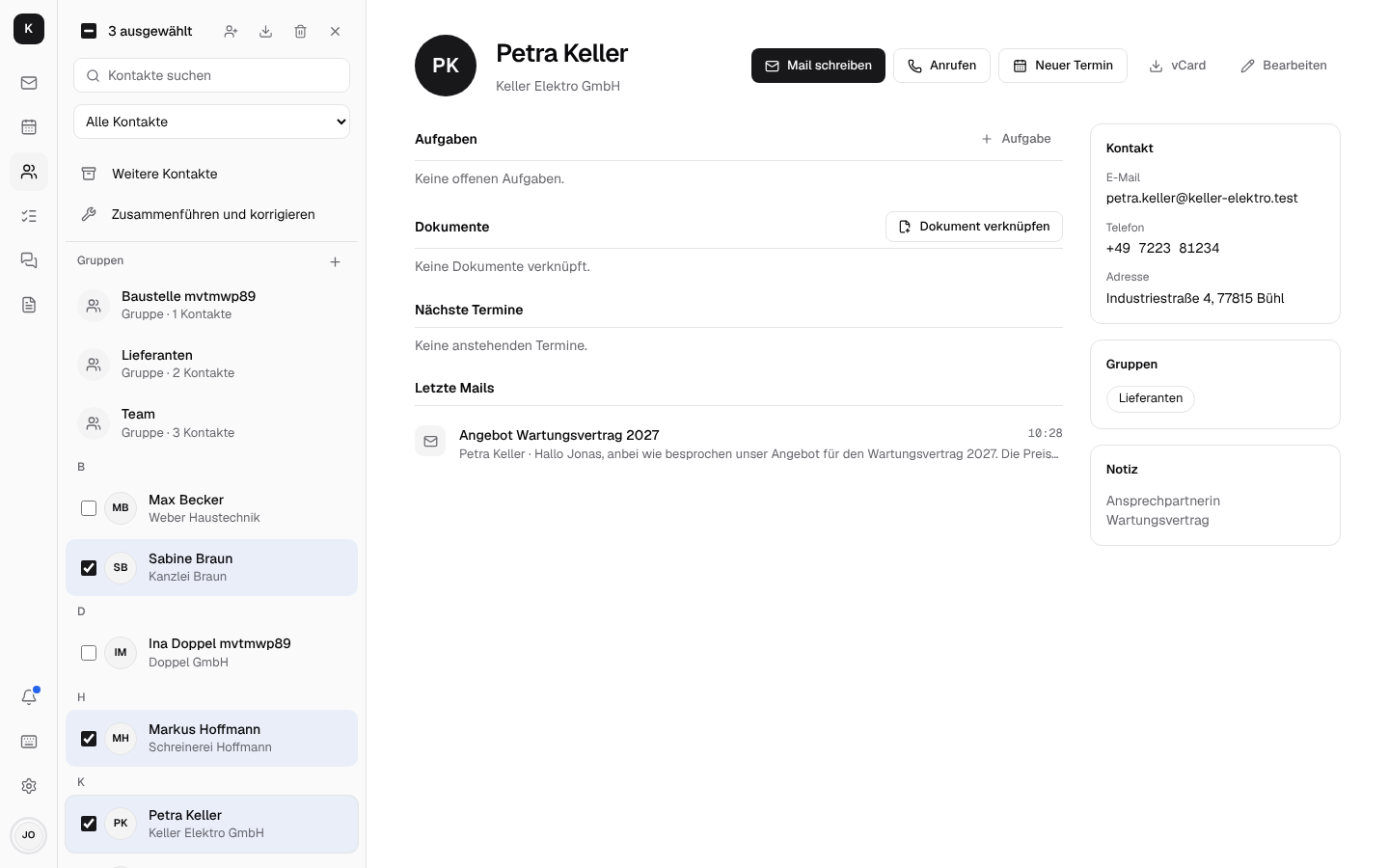Add a task with '+ Aufgabe'
The image size is (1389, 868).
[x=1016, y=139]
